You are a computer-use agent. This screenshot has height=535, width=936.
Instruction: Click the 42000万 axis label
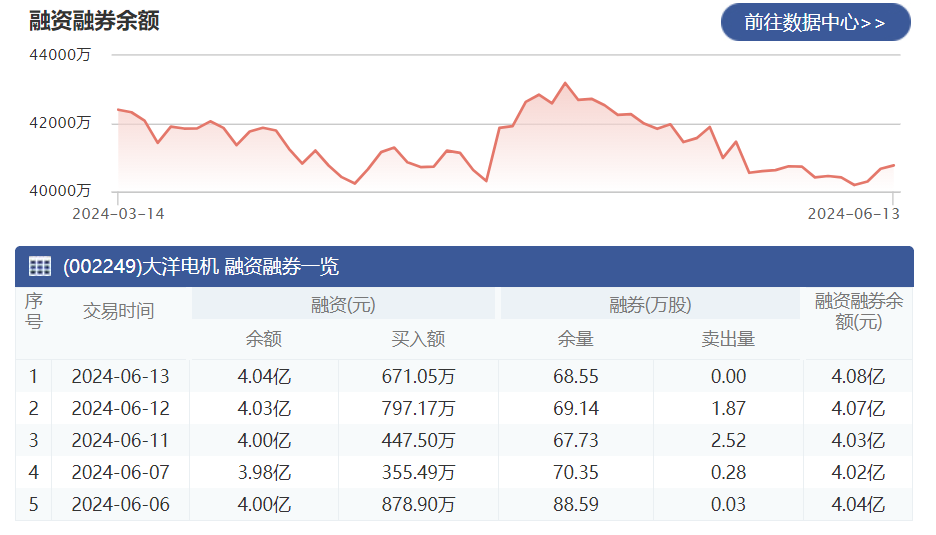[x=60, y=123]
